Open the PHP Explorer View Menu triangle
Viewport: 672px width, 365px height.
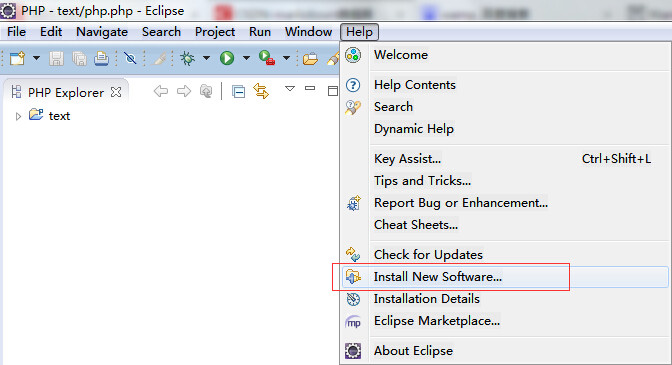coord(290,89)
